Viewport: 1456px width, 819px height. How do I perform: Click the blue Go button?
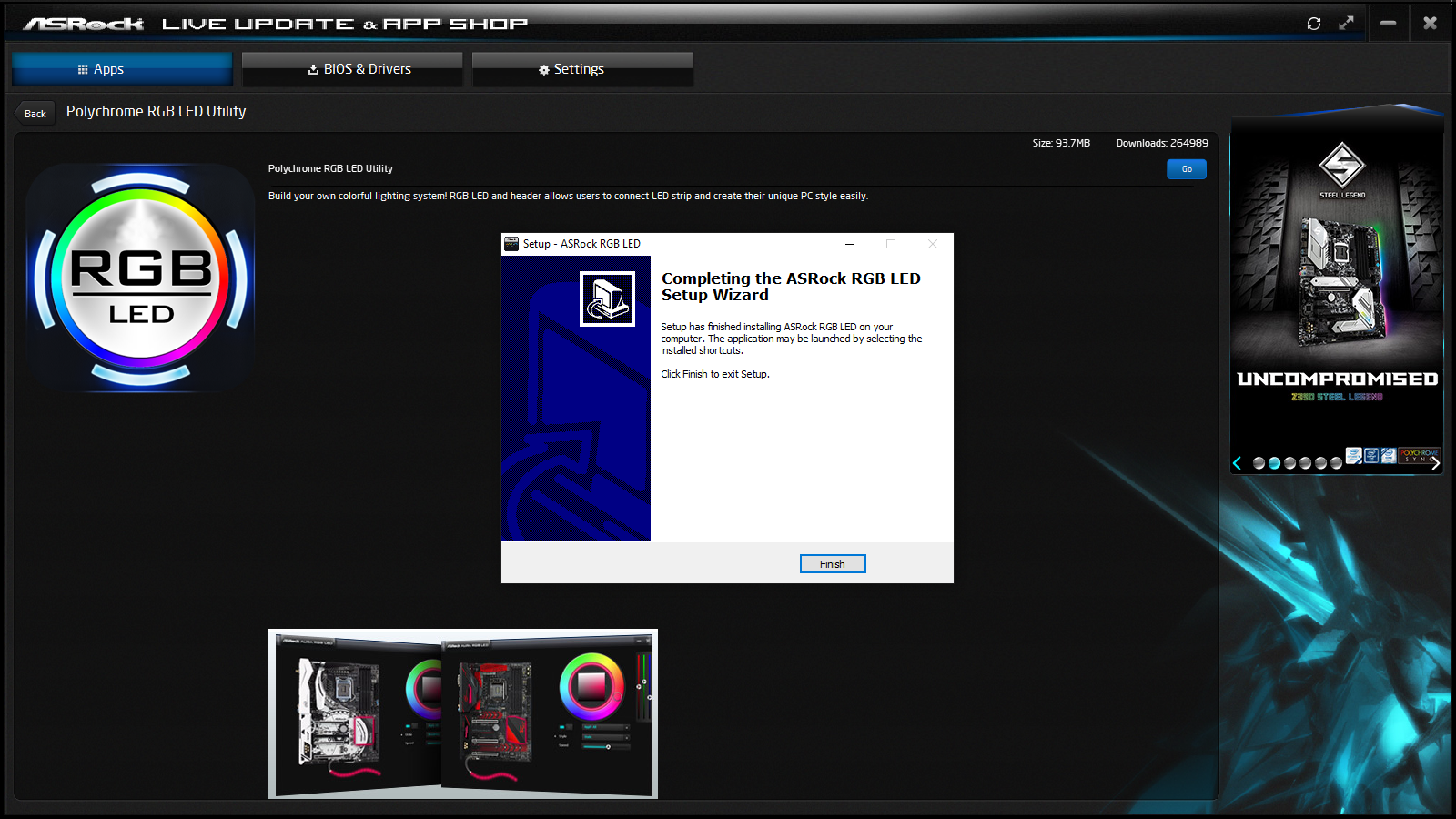pos(1187,169)
